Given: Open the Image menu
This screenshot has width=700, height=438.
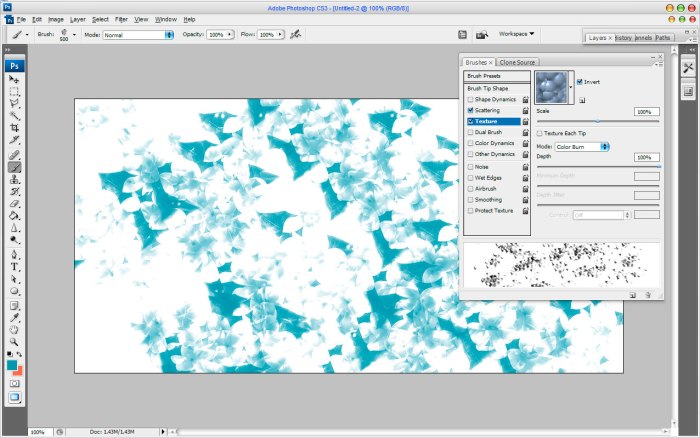Looking at the screenshot, I should click(x=56, y=20).
